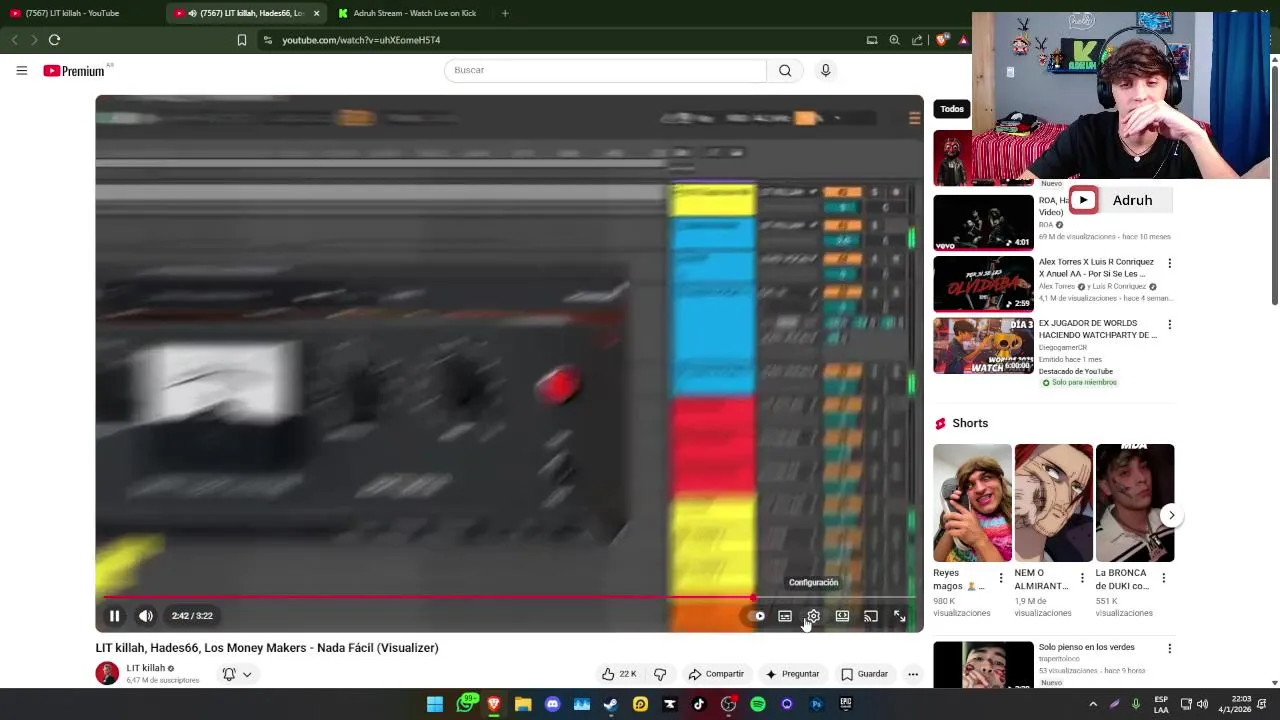Open ROA video thumbnail with 4:01 duration
This screenshot has width=1280, height=720.
point(983,222)
